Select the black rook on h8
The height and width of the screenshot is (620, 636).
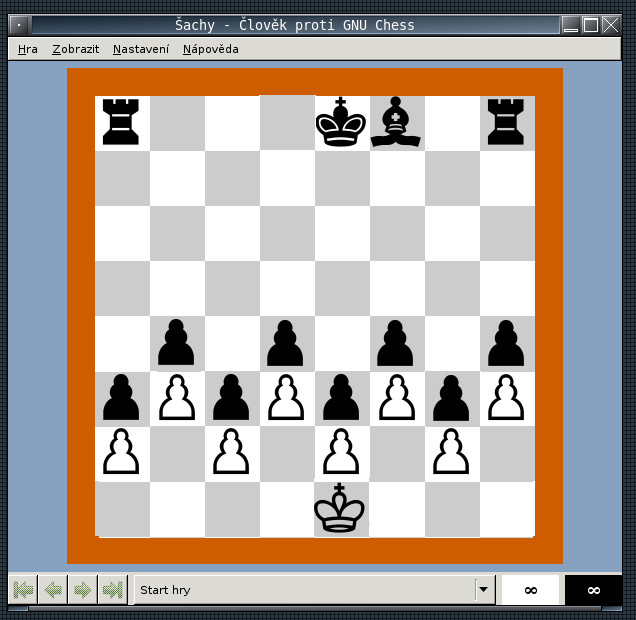pos(506,122)
